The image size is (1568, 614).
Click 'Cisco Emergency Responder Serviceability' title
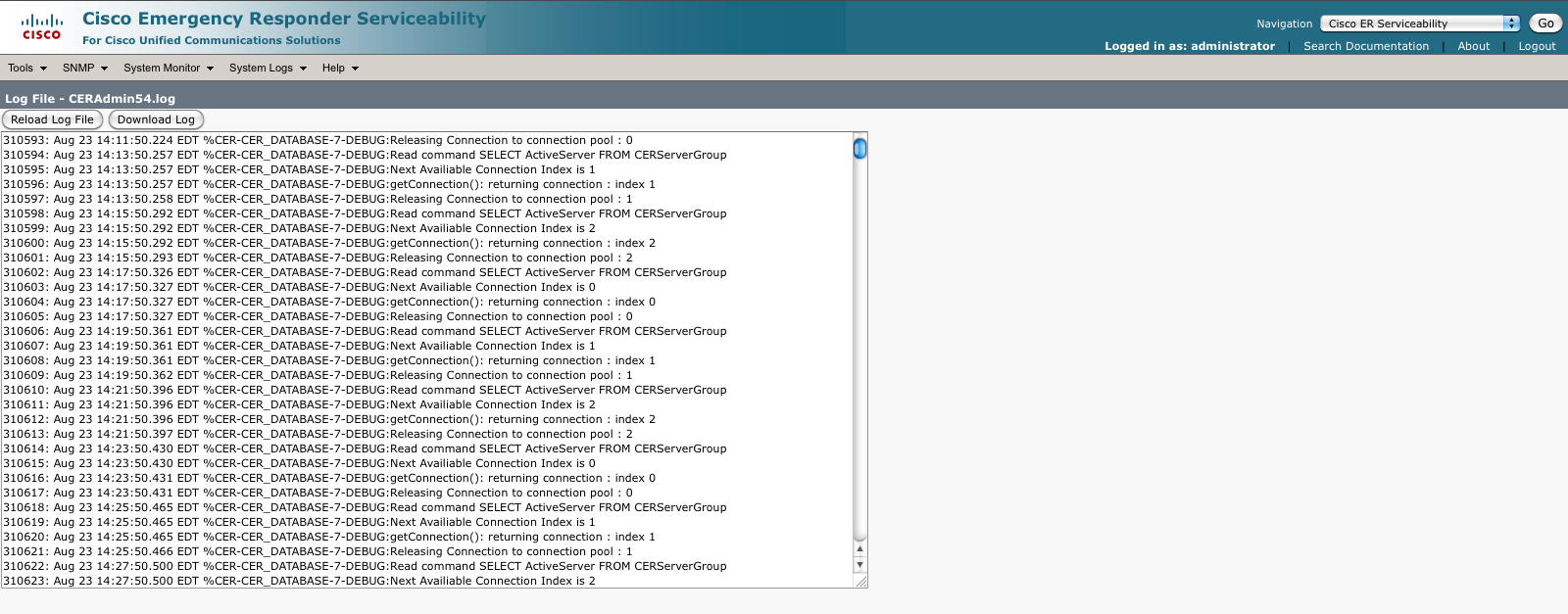point(284,19)
